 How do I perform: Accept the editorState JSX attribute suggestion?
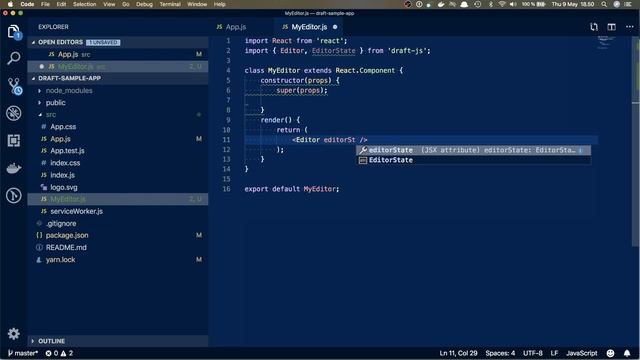473,150
